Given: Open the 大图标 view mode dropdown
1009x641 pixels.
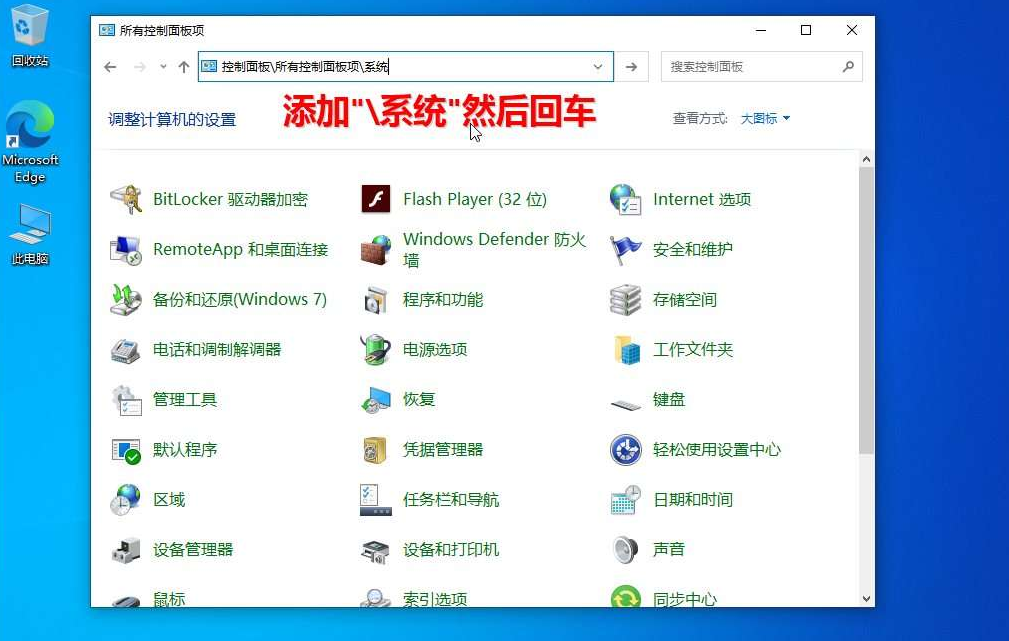Looking at the screenshot, I should pos(765,118).
